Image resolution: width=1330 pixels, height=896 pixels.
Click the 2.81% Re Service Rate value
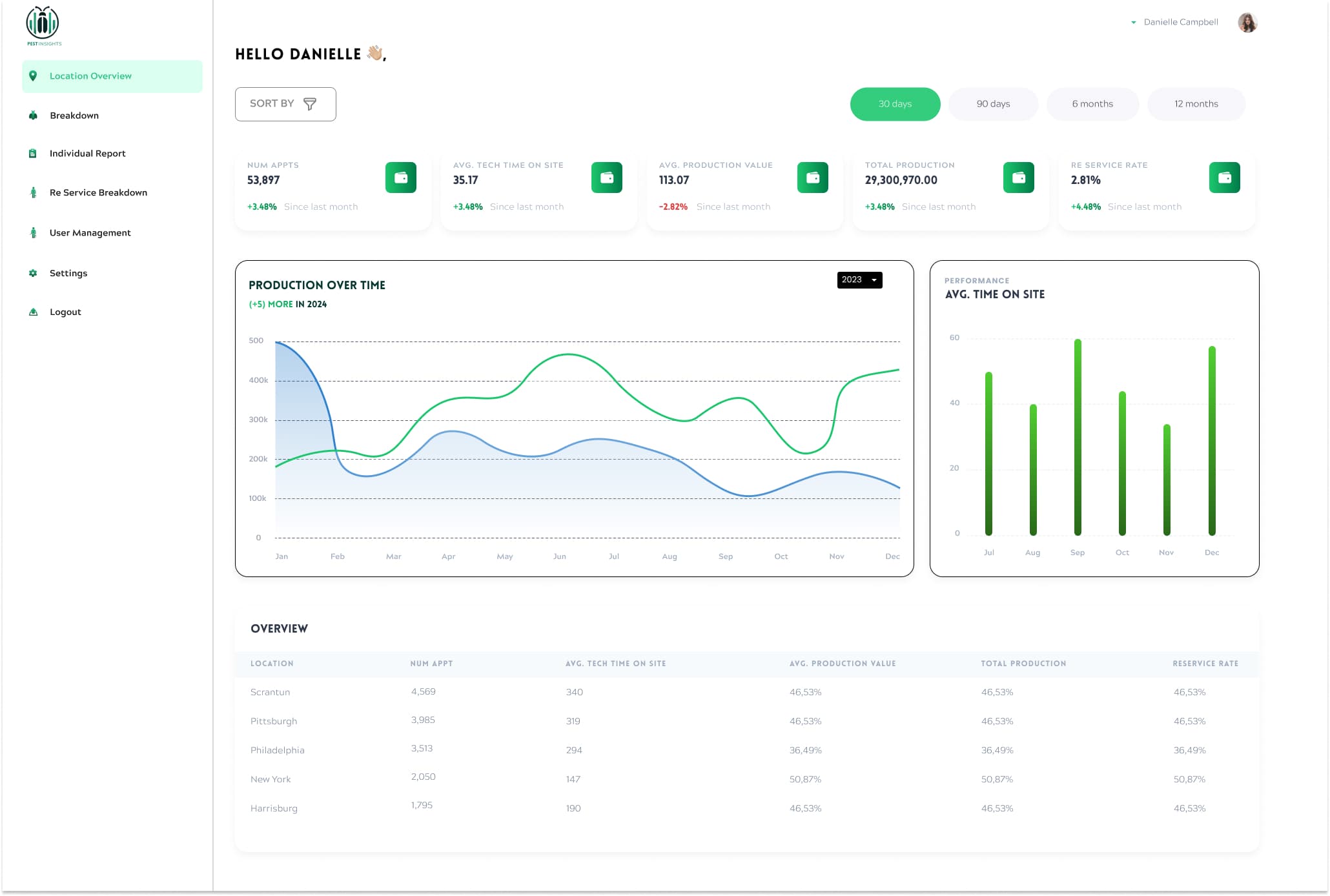1085,180
